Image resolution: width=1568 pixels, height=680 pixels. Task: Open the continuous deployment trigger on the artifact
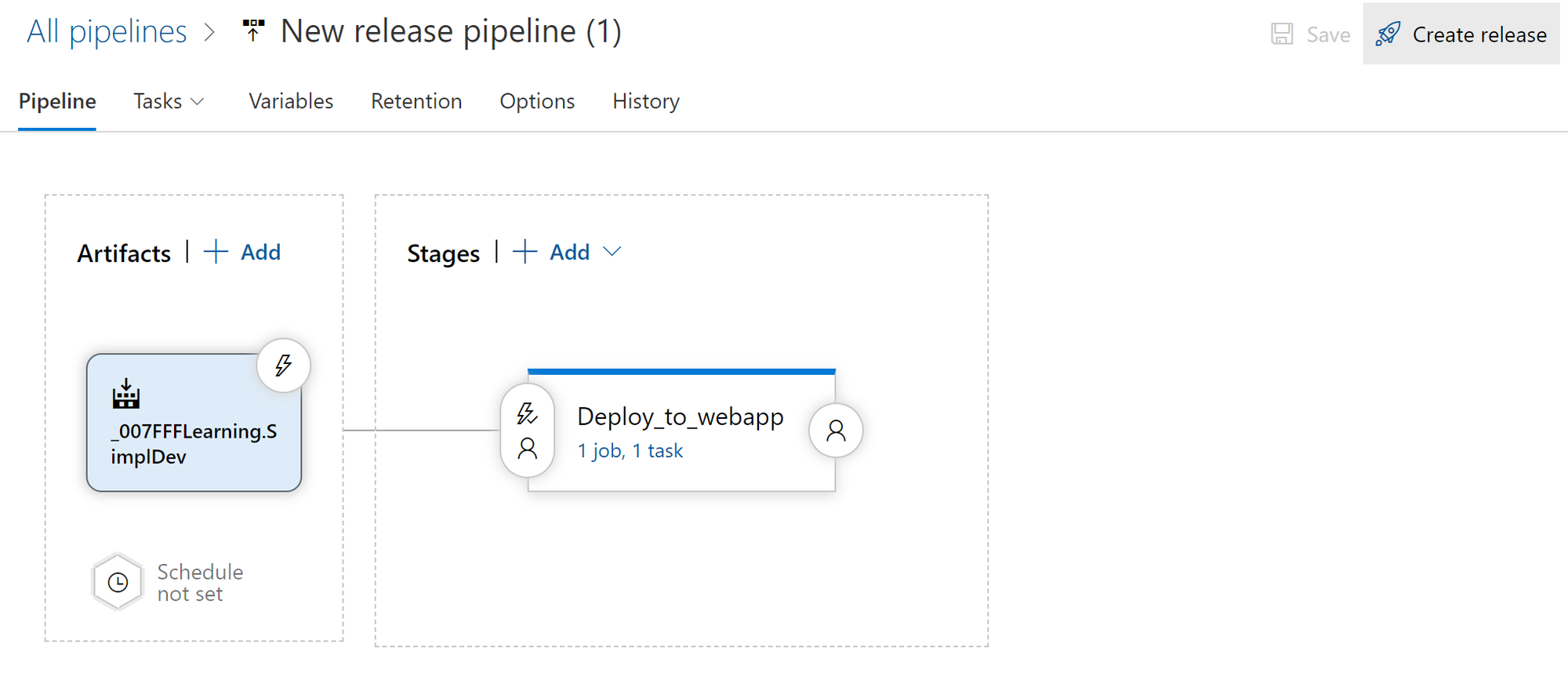pyautogui.click(x=283, y=365)
